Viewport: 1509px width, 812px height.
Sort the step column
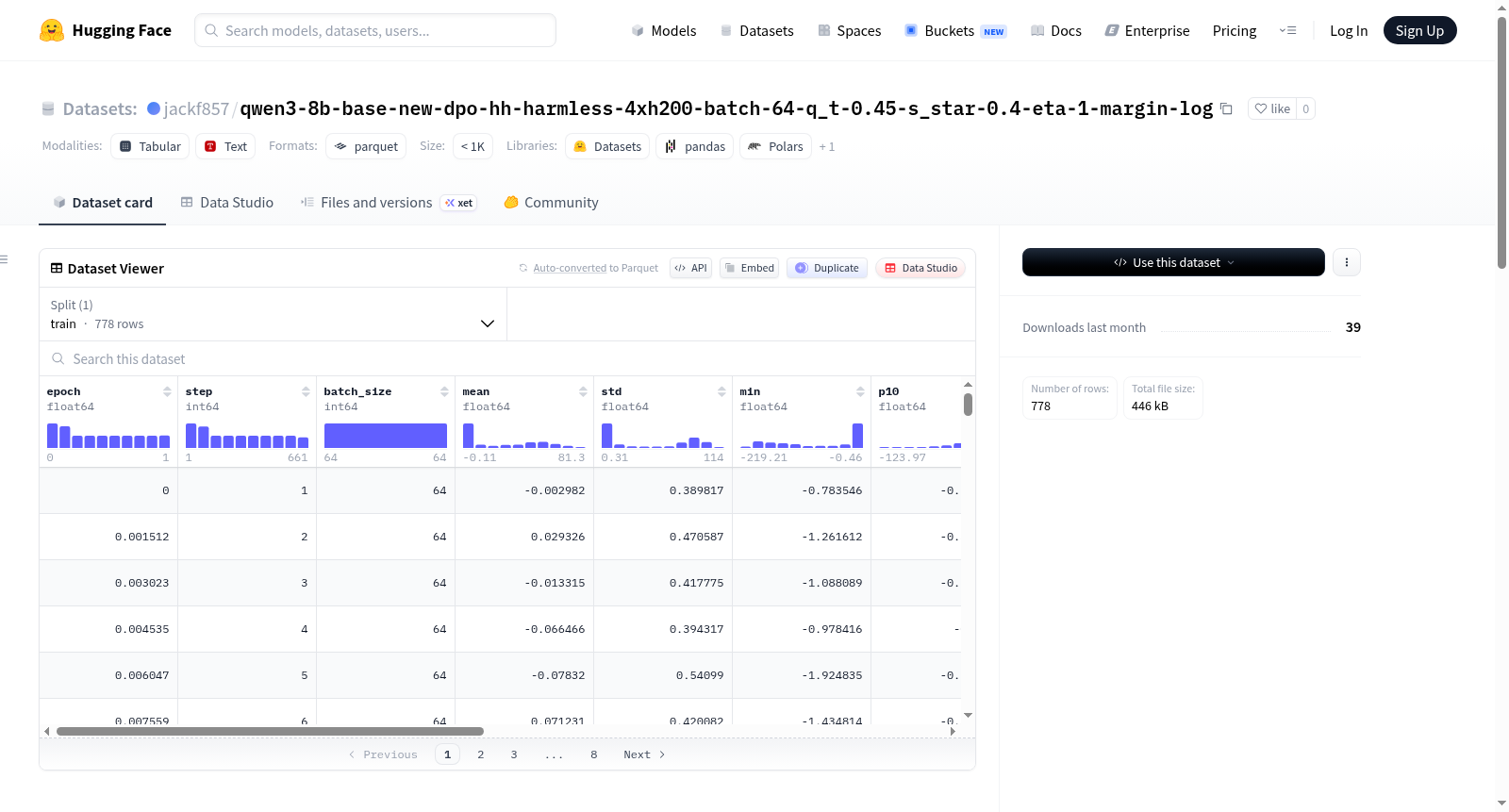point(306,391)
